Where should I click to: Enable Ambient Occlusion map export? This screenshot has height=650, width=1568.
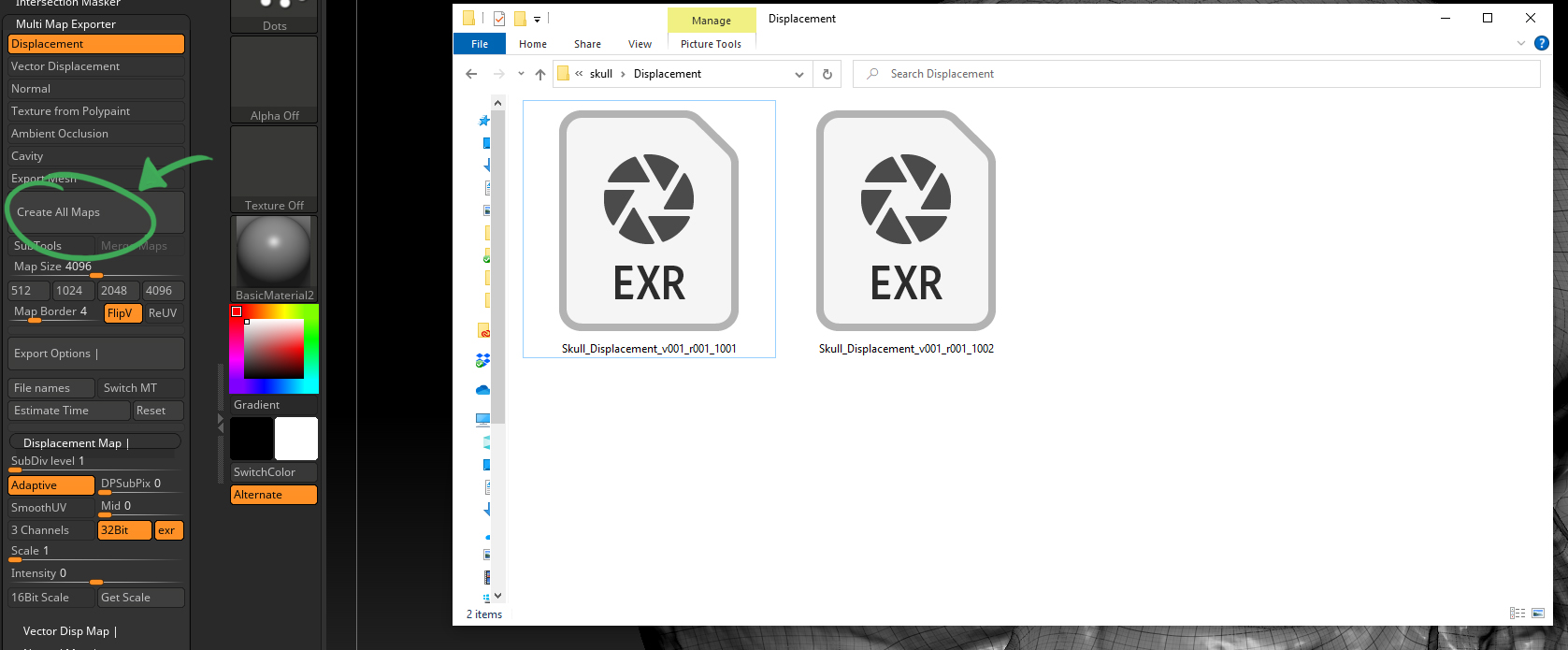coord(96,134)
